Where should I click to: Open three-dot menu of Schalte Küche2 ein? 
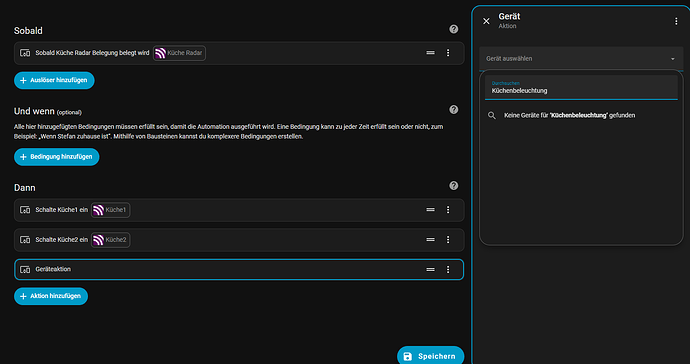pyautogui.click(x=448, y=240)
